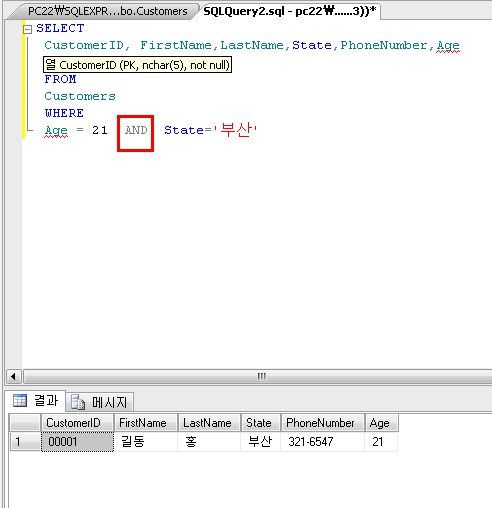Click the SELECT keyword in the query

click(x=60, y=28)
